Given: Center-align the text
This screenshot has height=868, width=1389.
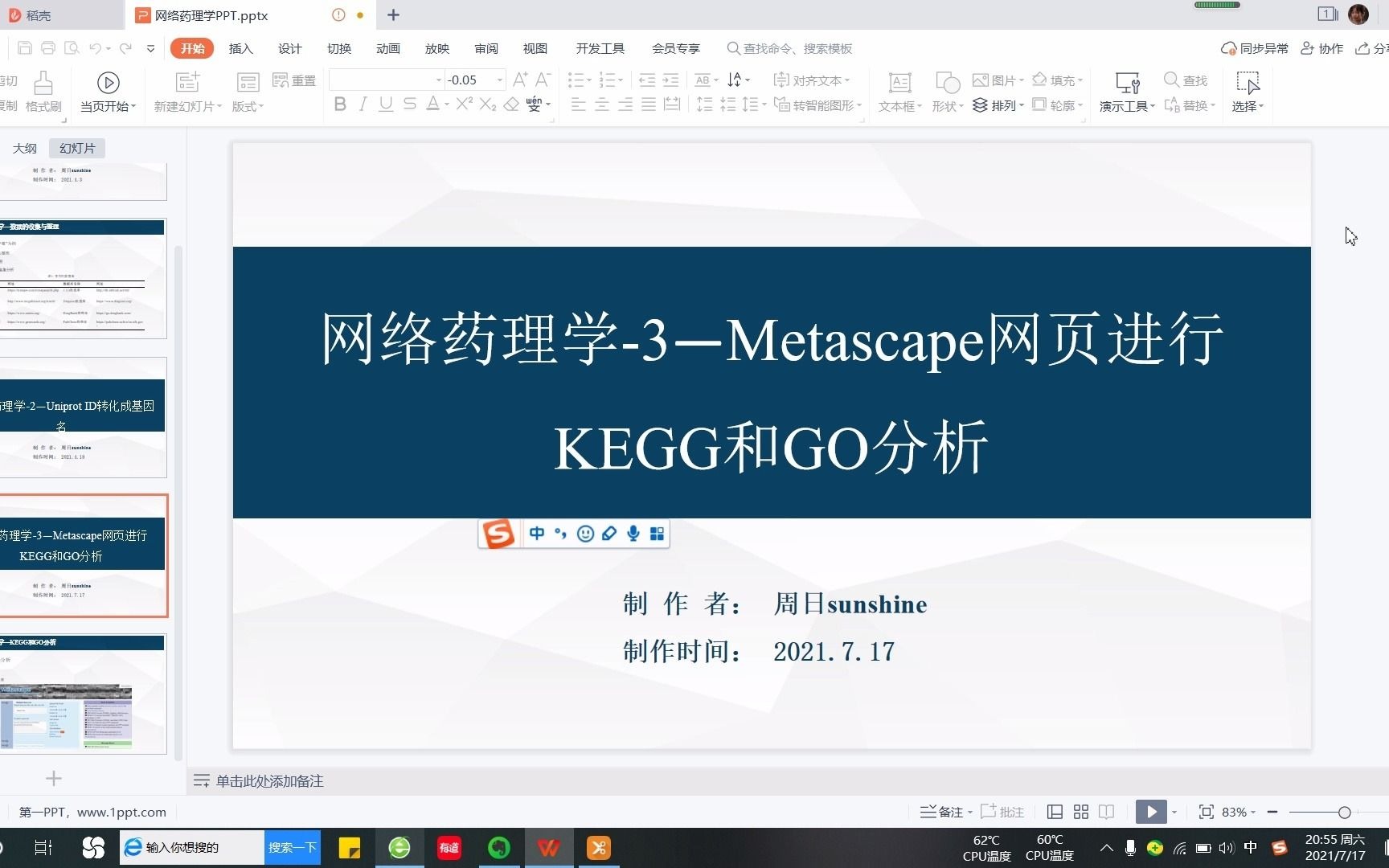Looking at the screenshot, I should click(x=601, y=104).
